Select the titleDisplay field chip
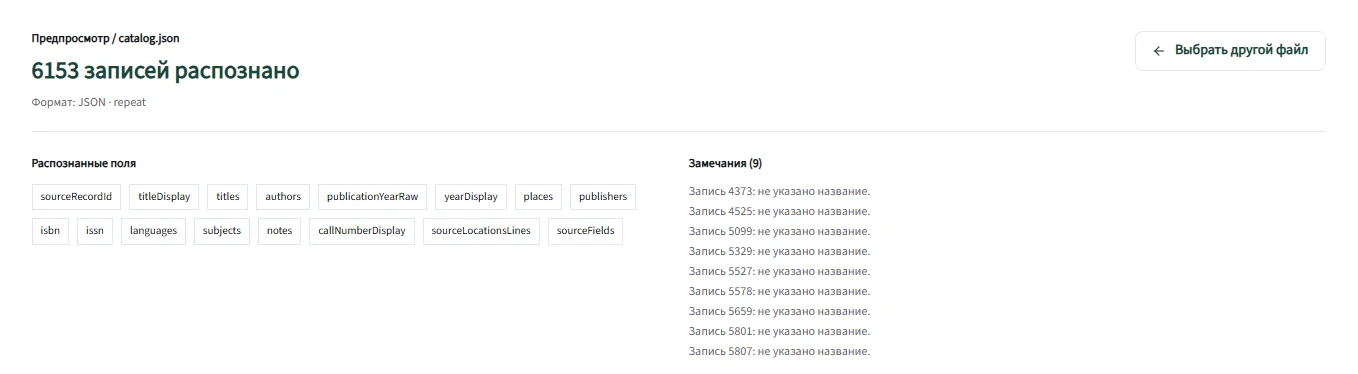This screenshot has height=374, width=1358. pos(165,197)
